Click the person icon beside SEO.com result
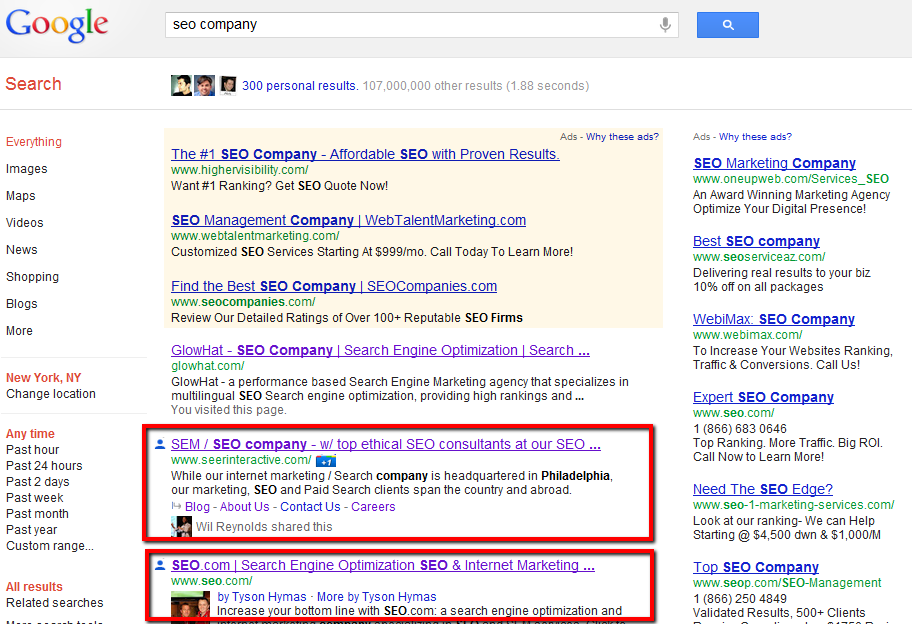The height and width of the screenshot is (624, 912). [160, 565]
